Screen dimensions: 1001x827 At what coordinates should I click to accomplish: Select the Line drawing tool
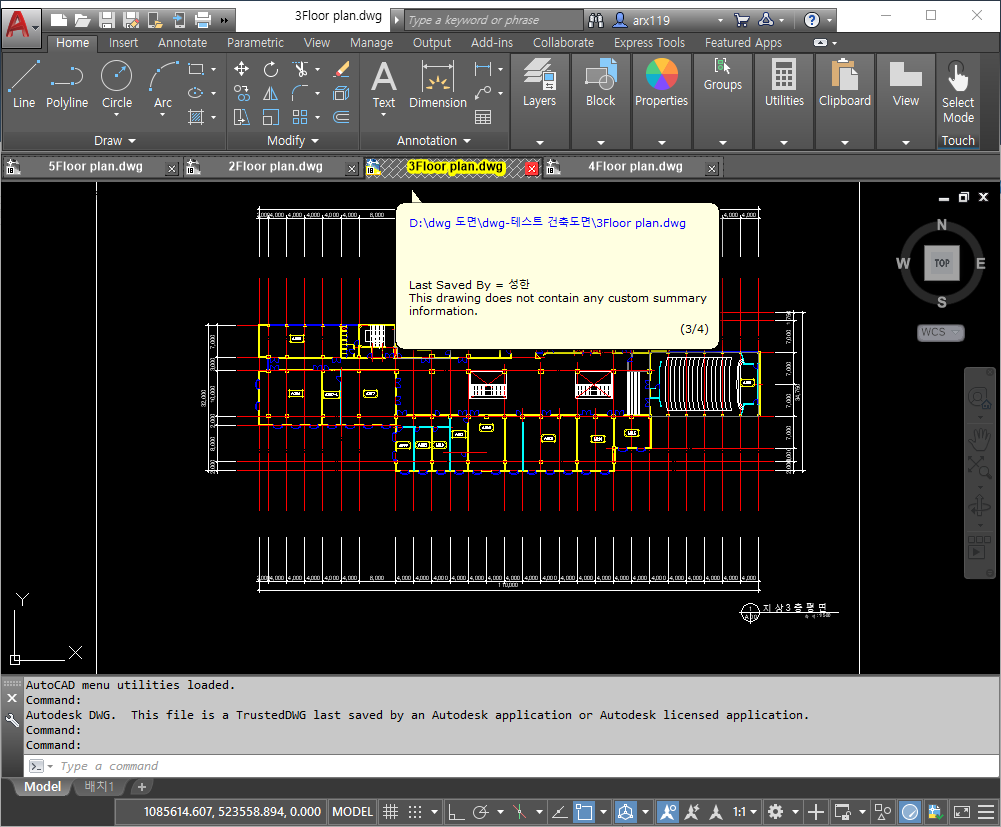(24, 84)
